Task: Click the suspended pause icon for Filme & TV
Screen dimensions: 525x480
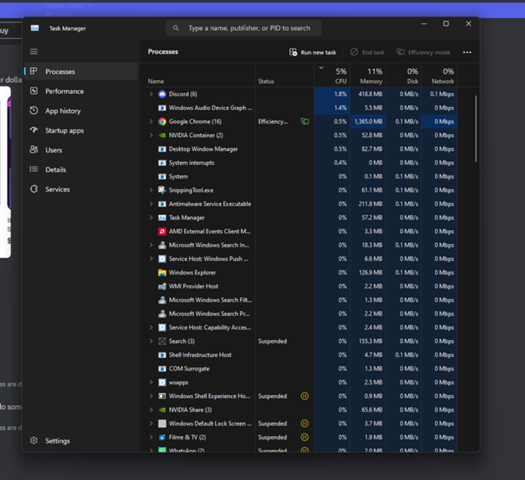Action: click(x=305, y=437)
